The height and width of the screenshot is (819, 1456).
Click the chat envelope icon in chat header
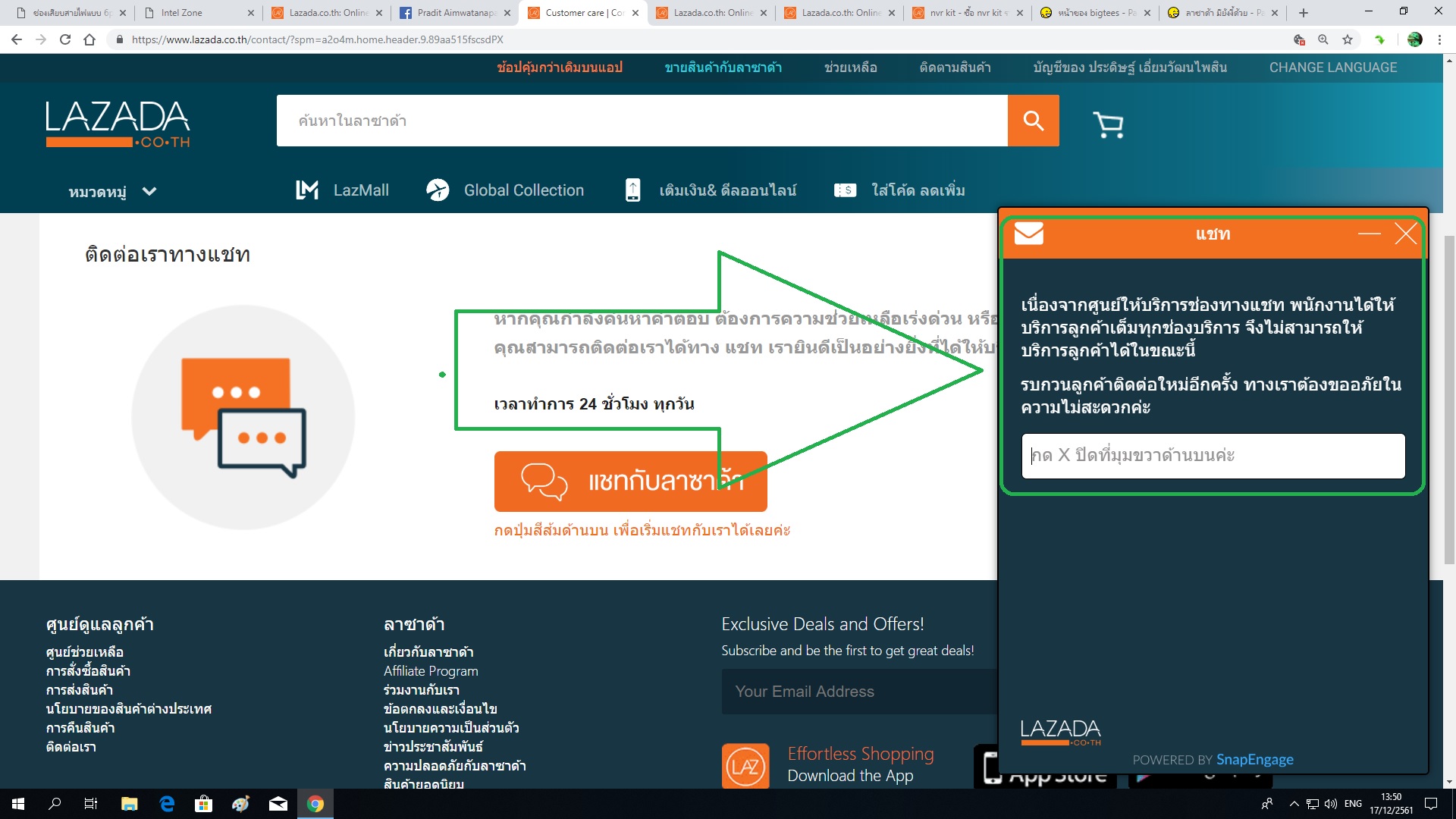1028,234
